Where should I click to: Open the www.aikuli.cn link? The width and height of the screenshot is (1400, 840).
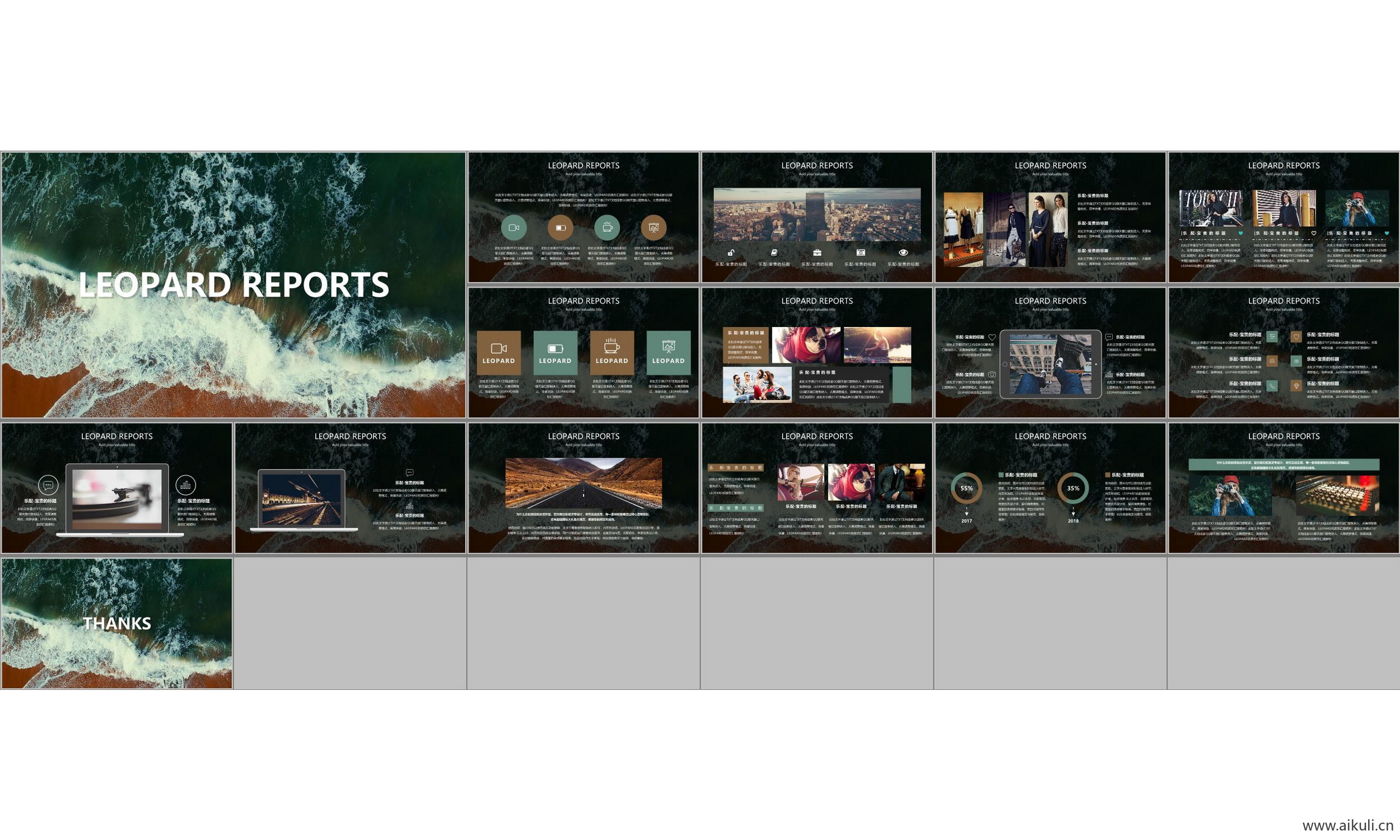pos(1347,825)
